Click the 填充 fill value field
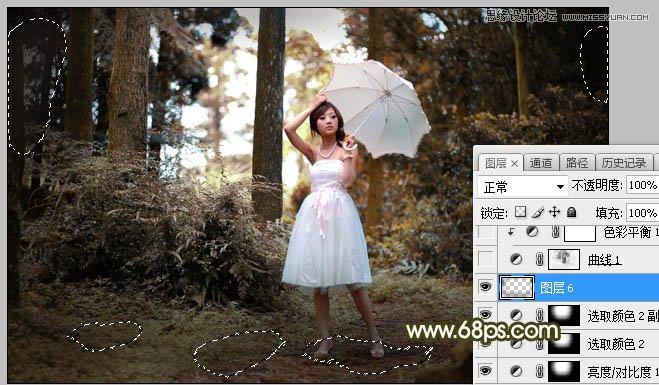The width and height of the screenshot is (659, 385). 643,213
